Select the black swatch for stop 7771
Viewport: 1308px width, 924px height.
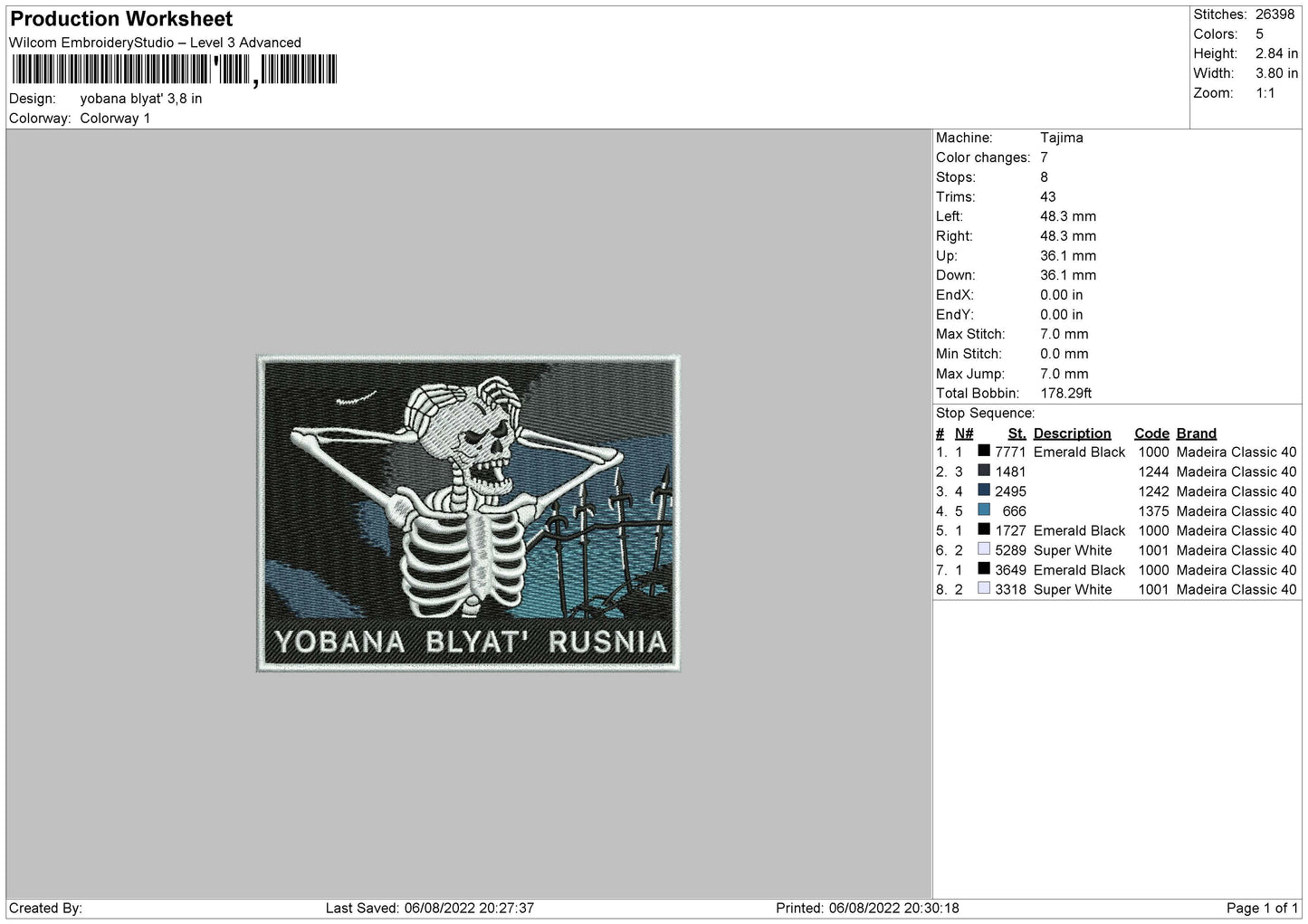pos(984,451)
